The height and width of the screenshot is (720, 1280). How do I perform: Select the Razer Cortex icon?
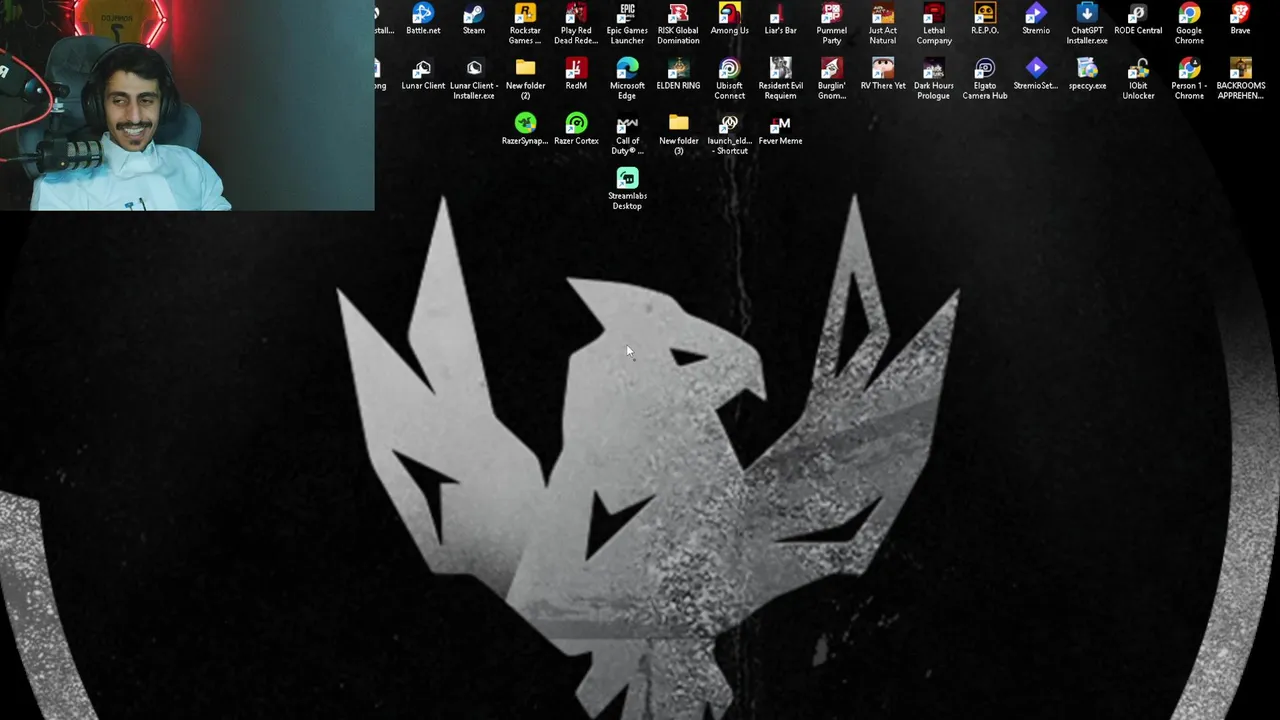[576, 129]
